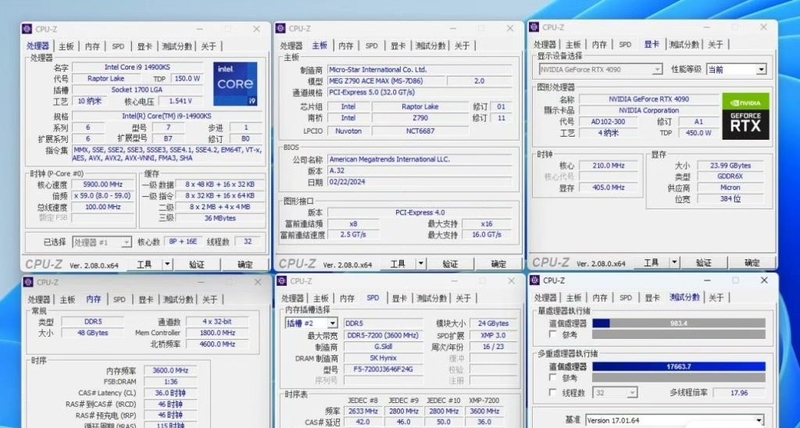The height and width of the screenshot is (428, 800).
Task: Click the processor name field Intel Core i9 14900KS
Action: point(139,67)
